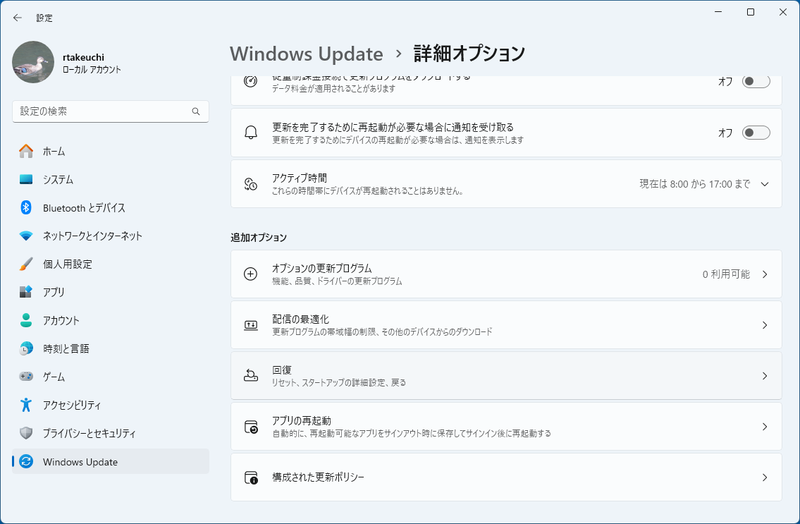Click the gauge icon on the metered connection row
800x524 pixels.
pyautogui.click(x=251, y=81)
